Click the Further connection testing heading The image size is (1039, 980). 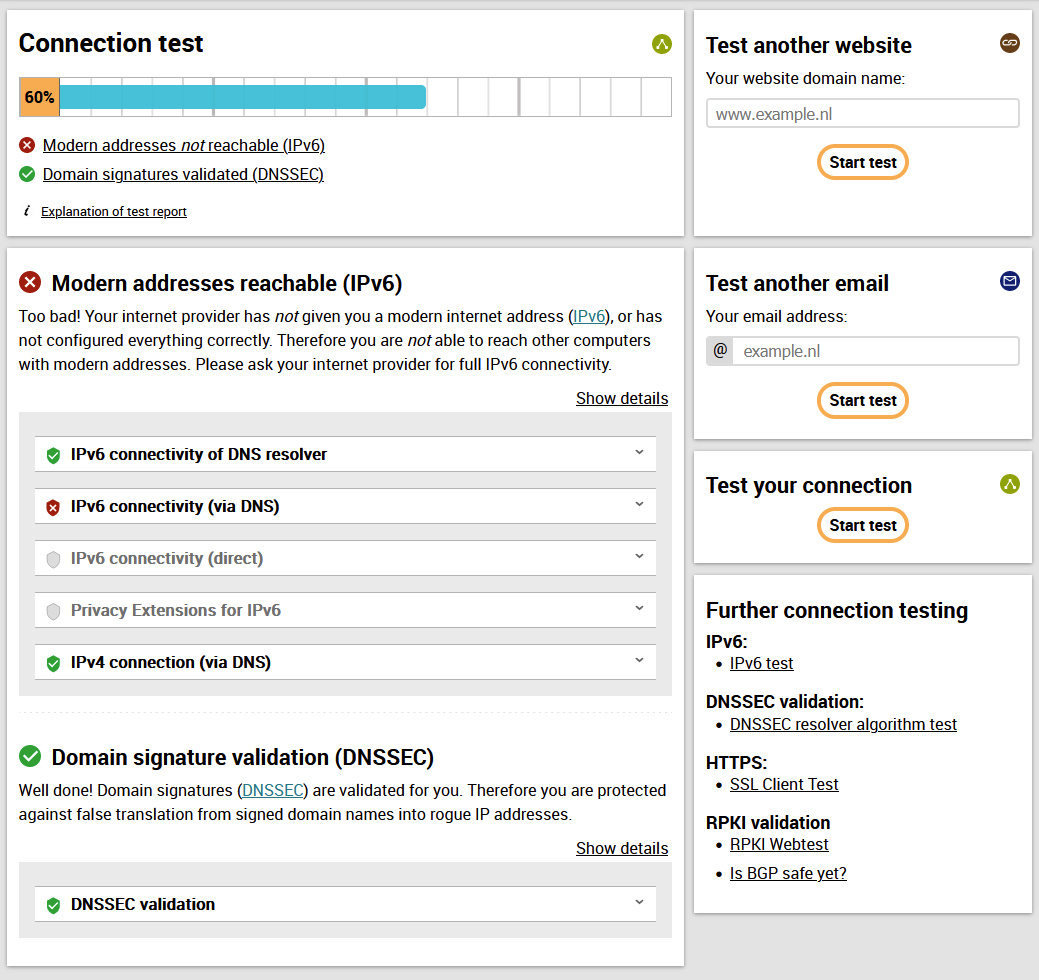click(x=836, y=610)
